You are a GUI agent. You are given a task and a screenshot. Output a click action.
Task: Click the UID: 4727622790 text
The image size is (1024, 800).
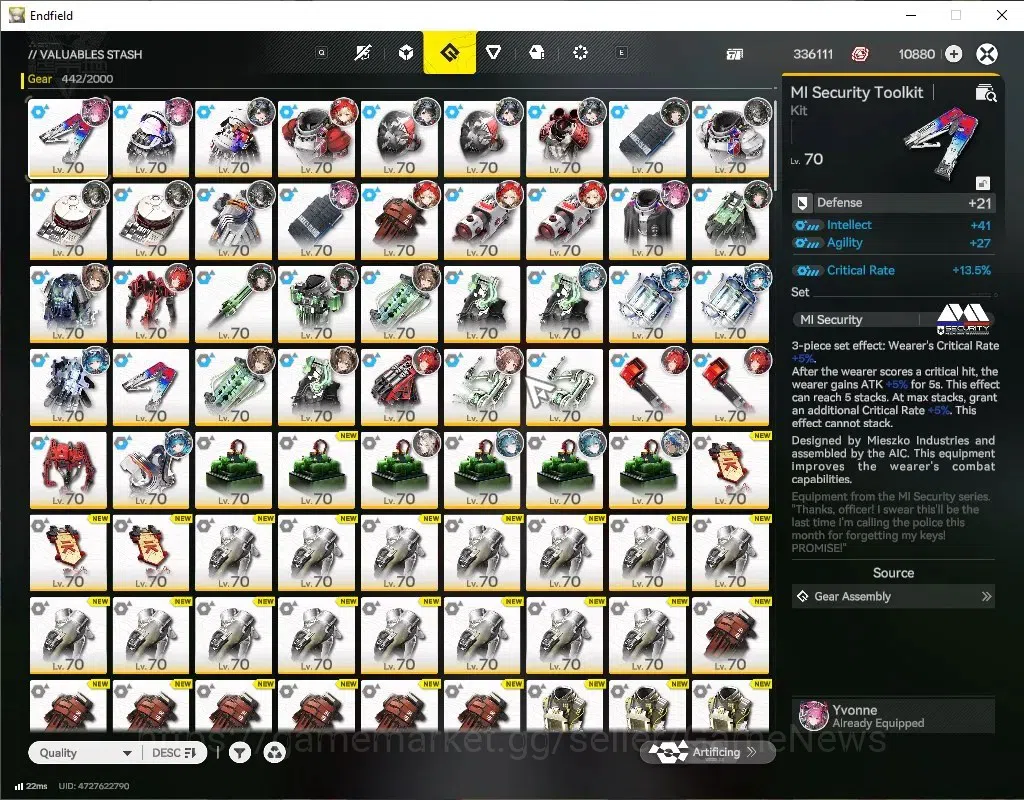coord(94,786)
